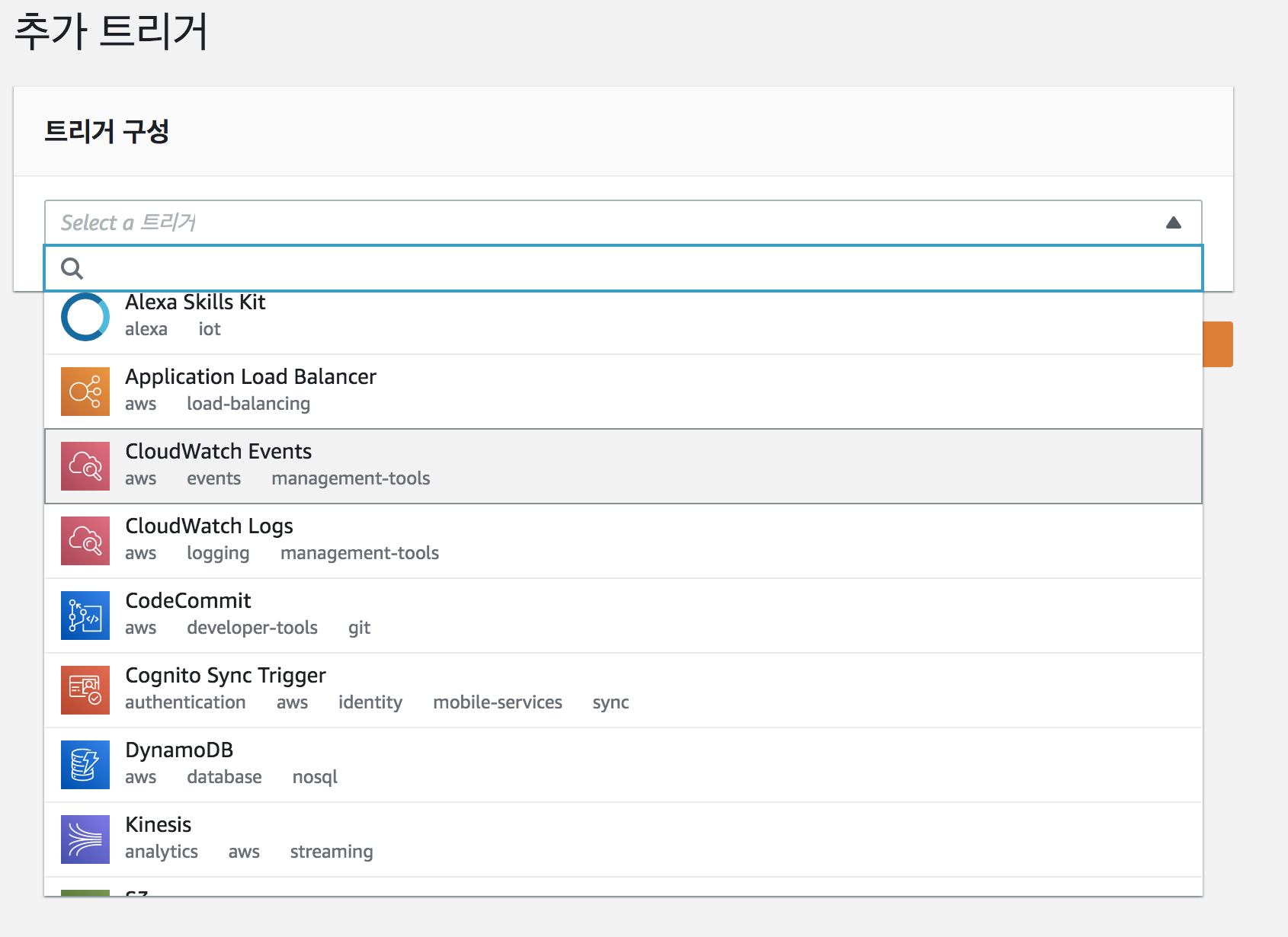This screenshot has height=937, width=1288.
Task: Click the orange button behind dropdown
Action: click(1218, 344)
